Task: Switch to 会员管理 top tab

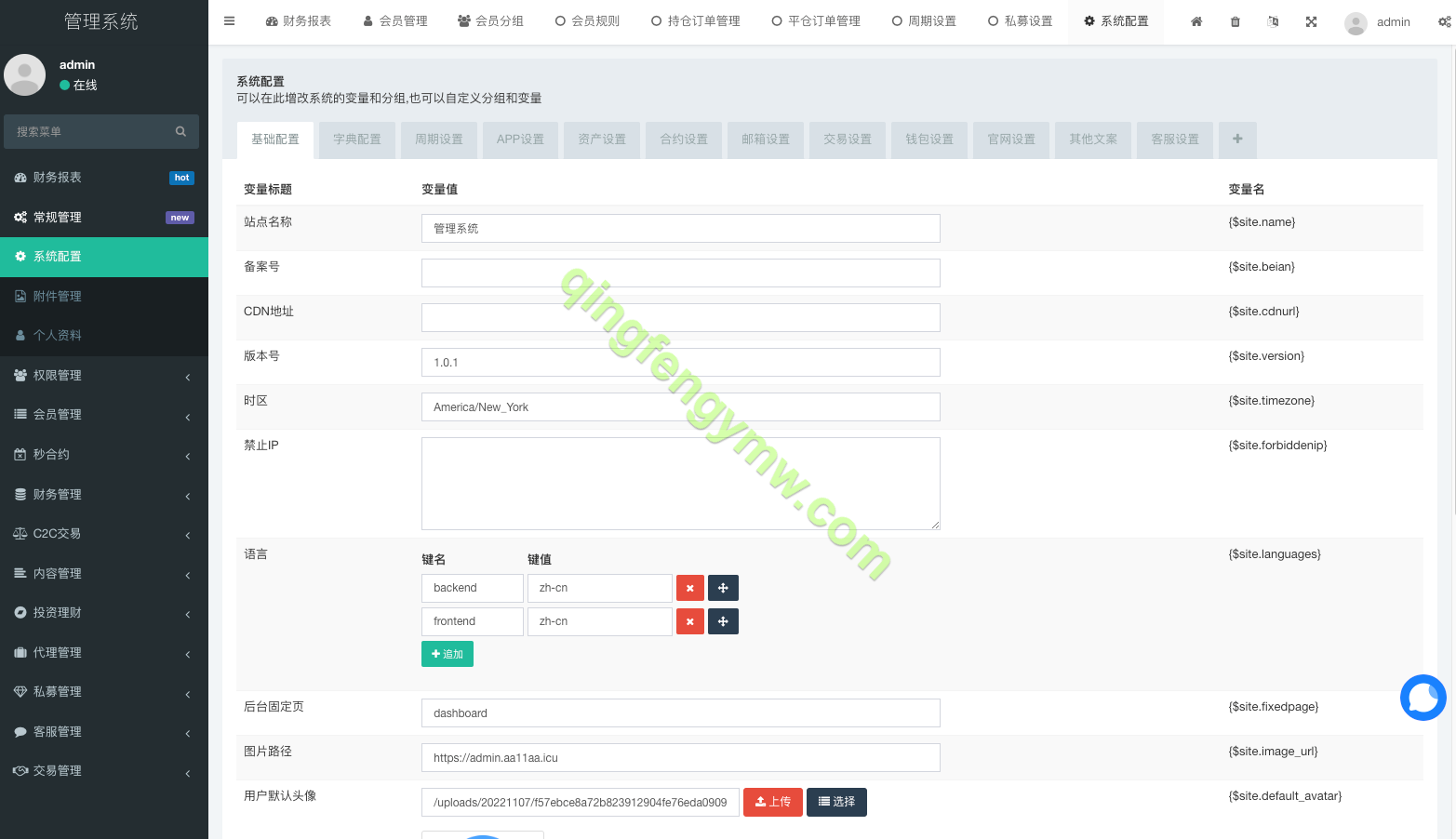Action: click(x=395, y=21)
